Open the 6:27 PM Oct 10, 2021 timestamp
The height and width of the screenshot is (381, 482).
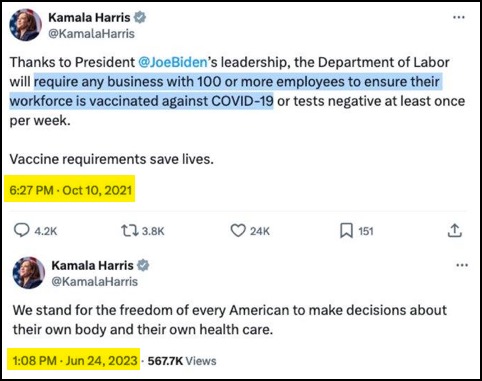71,190
